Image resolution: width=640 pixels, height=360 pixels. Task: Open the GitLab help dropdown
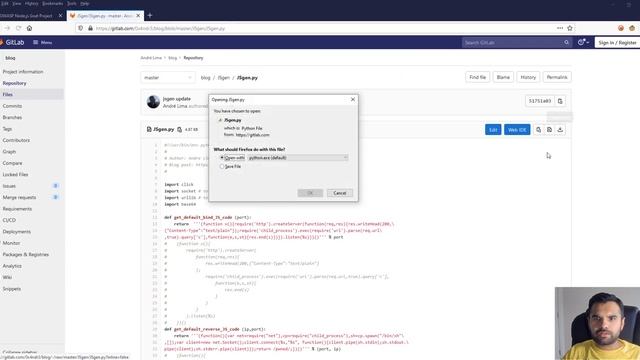583,42
